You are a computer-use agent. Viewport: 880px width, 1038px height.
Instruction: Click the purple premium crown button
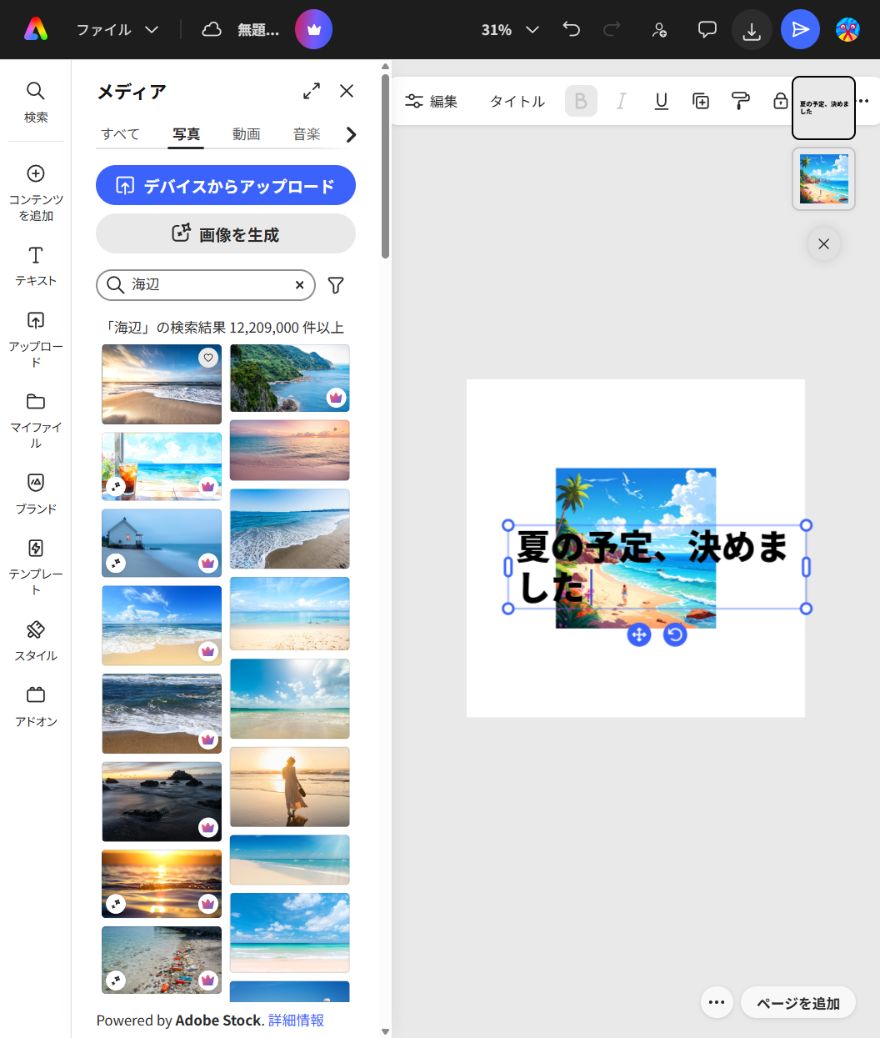pyautogui.click(x=313, y=29)
